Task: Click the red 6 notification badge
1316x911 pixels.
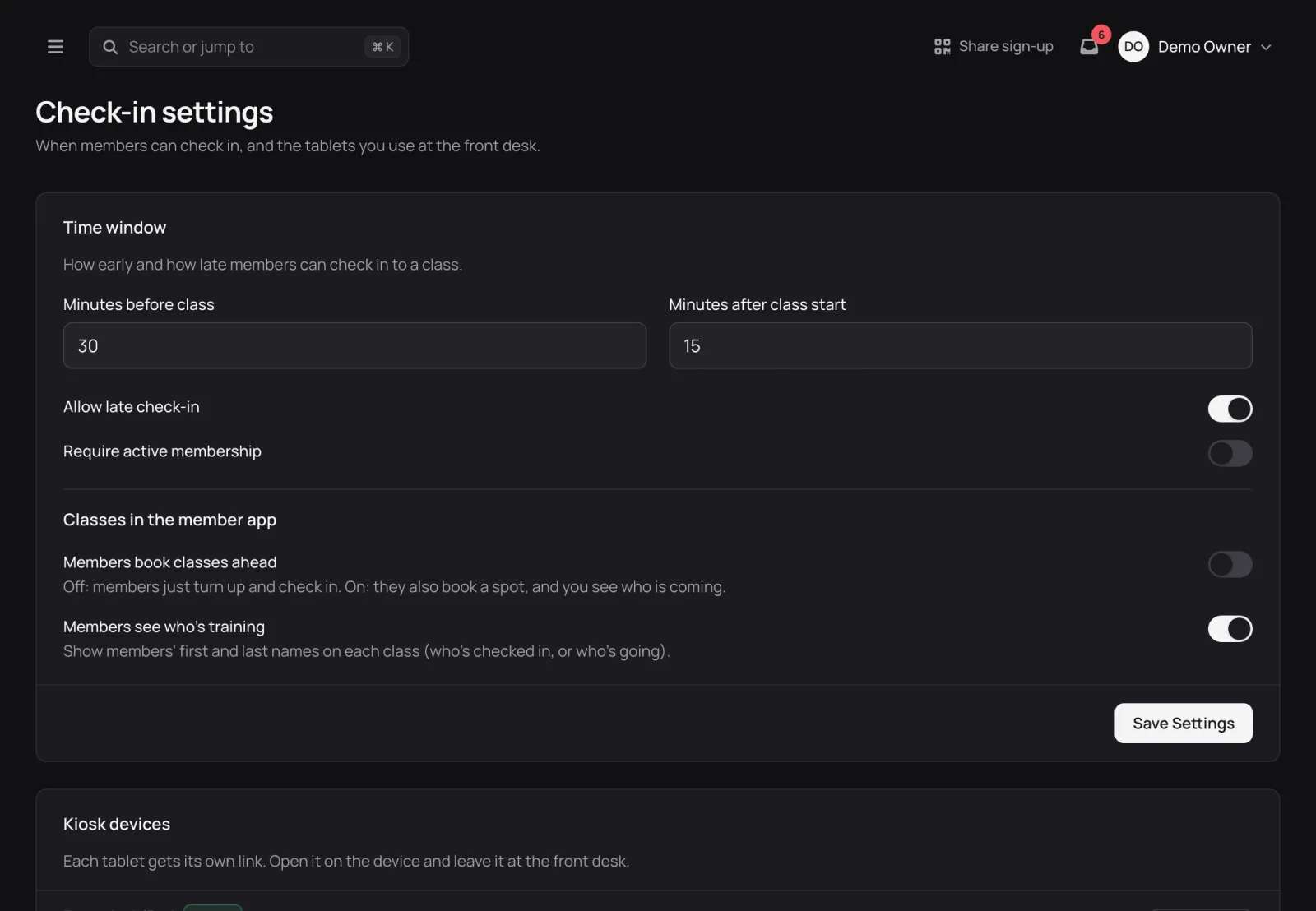Action: 1101,35
